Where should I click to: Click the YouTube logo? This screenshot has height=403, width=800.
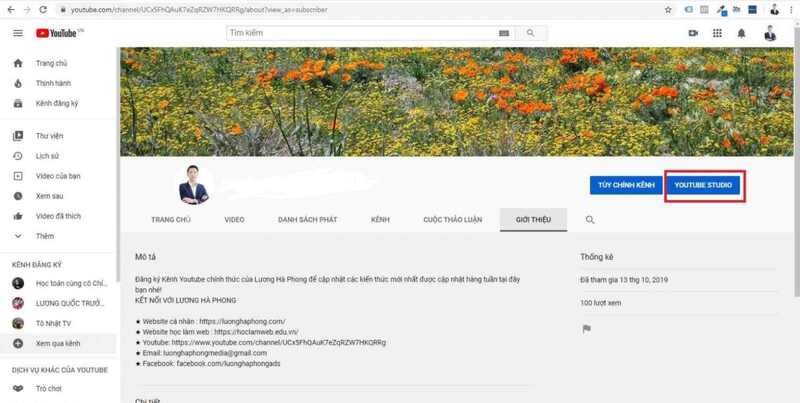pos(59,33)
